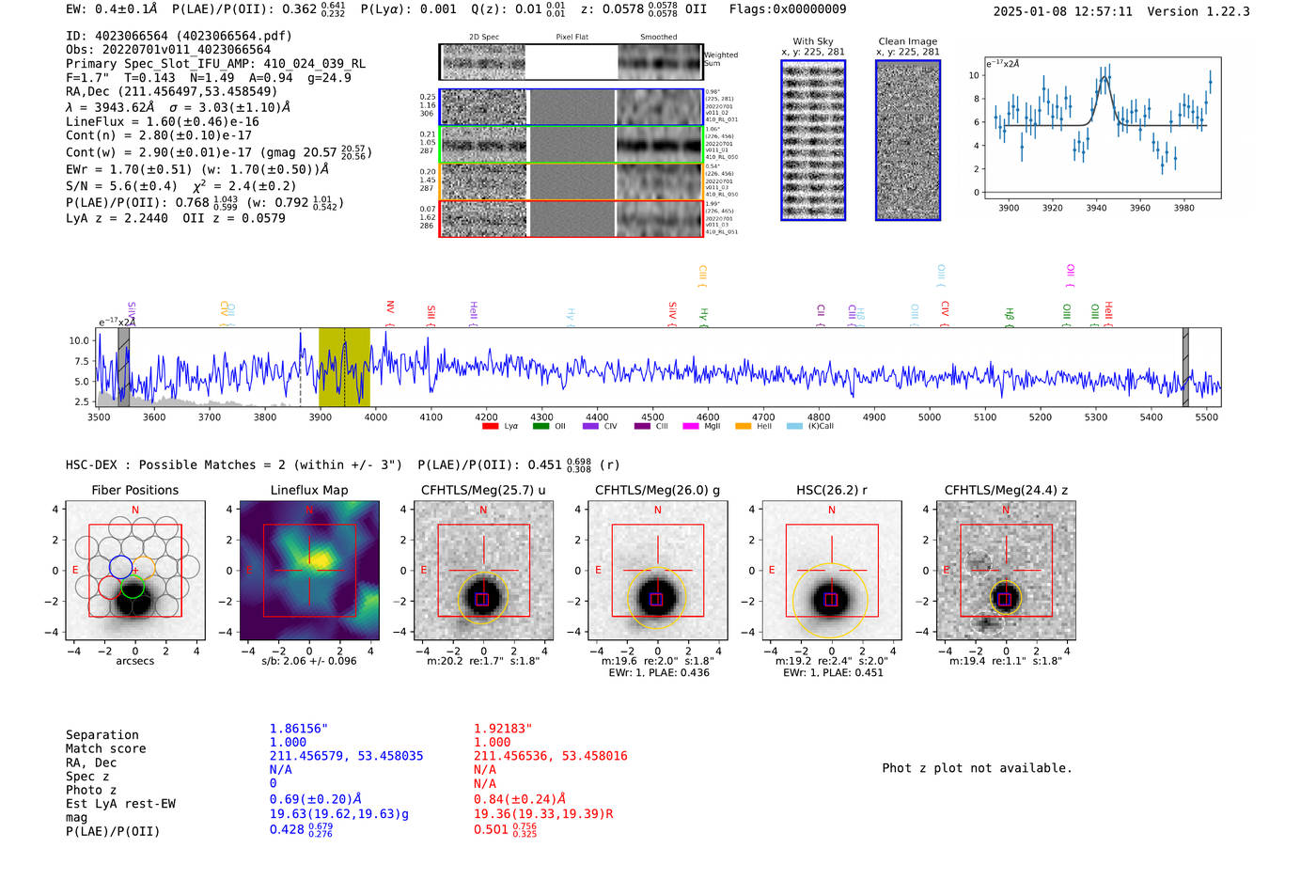
Task: Select the green fiber circle
Action: tap(133, 589)
